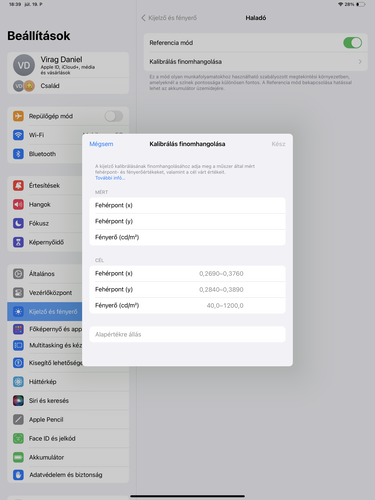Tap the Főképernyő grid icon
The image size is (375, 500).
pyautogui.click(x=18, y=329)
